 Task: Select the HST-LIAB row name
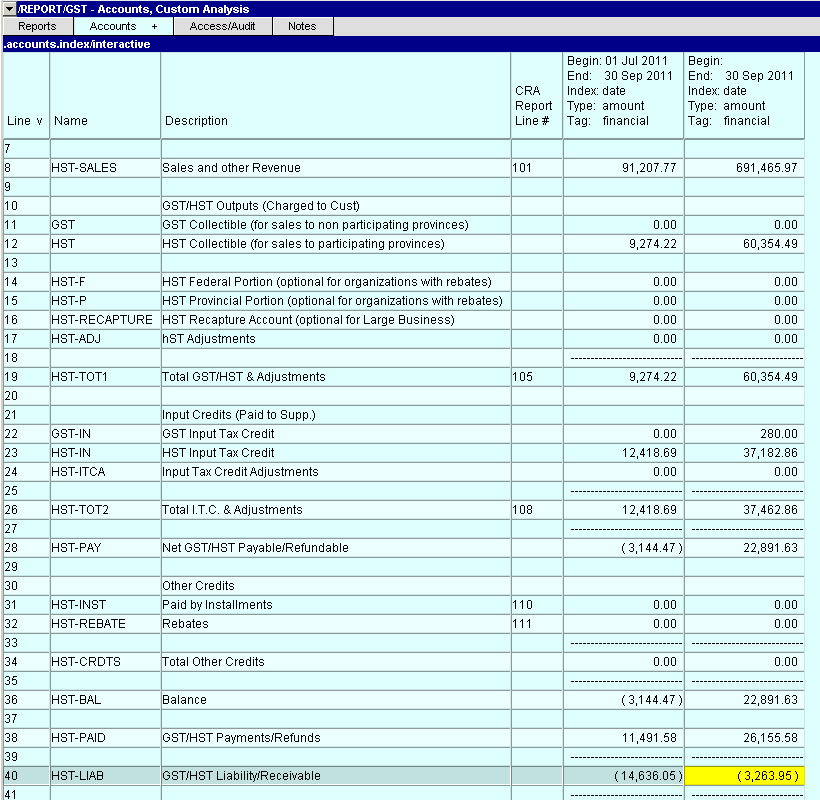pyautogui.click(x=78, y=776)
